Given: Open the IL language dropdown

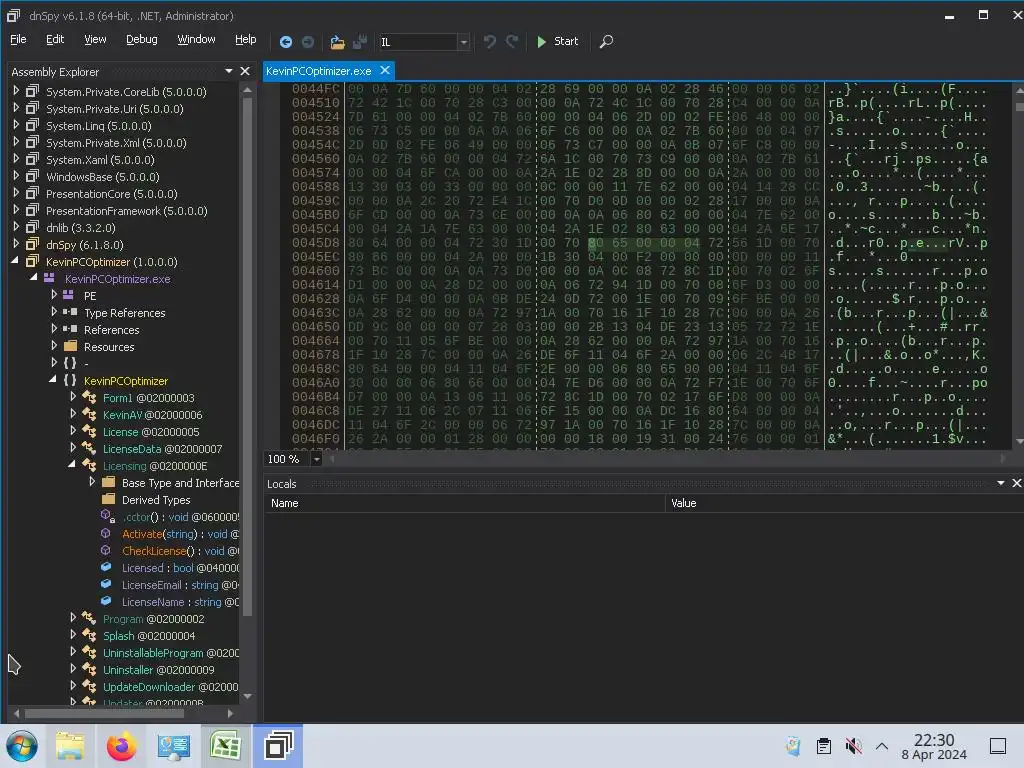Looking at the screenshot, I should pos(463,42).
